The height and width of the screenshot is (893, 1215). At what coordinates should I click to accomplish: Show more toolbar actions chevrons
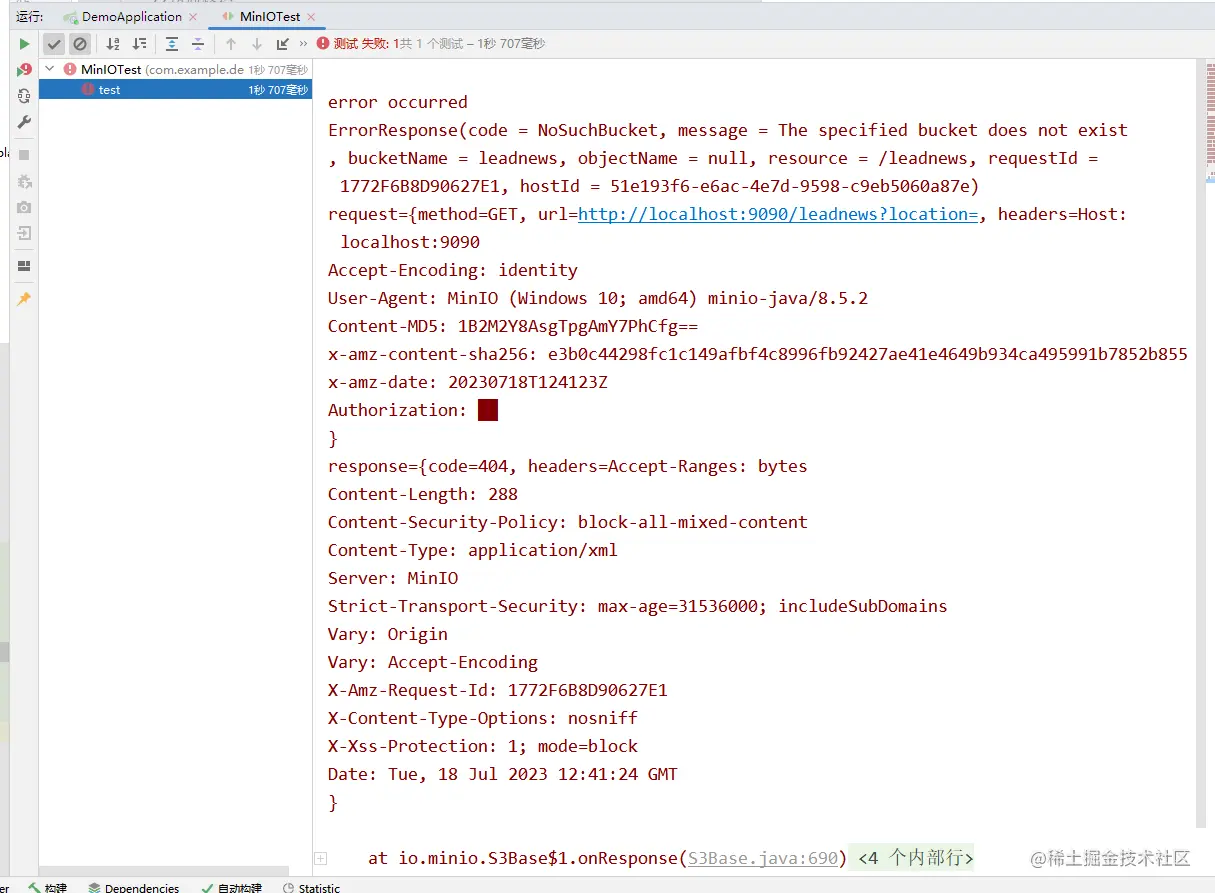tap(303, 44)
